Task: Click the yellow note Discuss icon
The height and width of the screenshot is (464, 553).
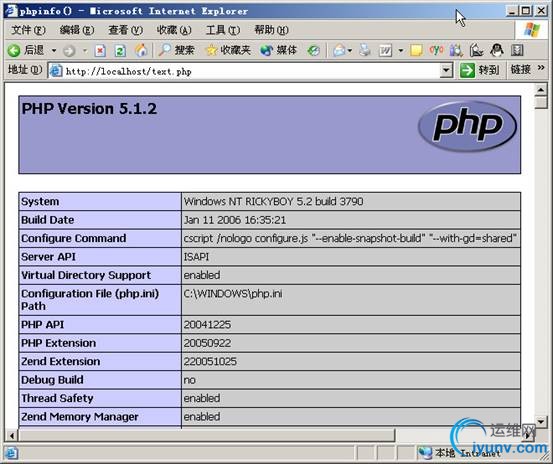Action: point(416,51)
